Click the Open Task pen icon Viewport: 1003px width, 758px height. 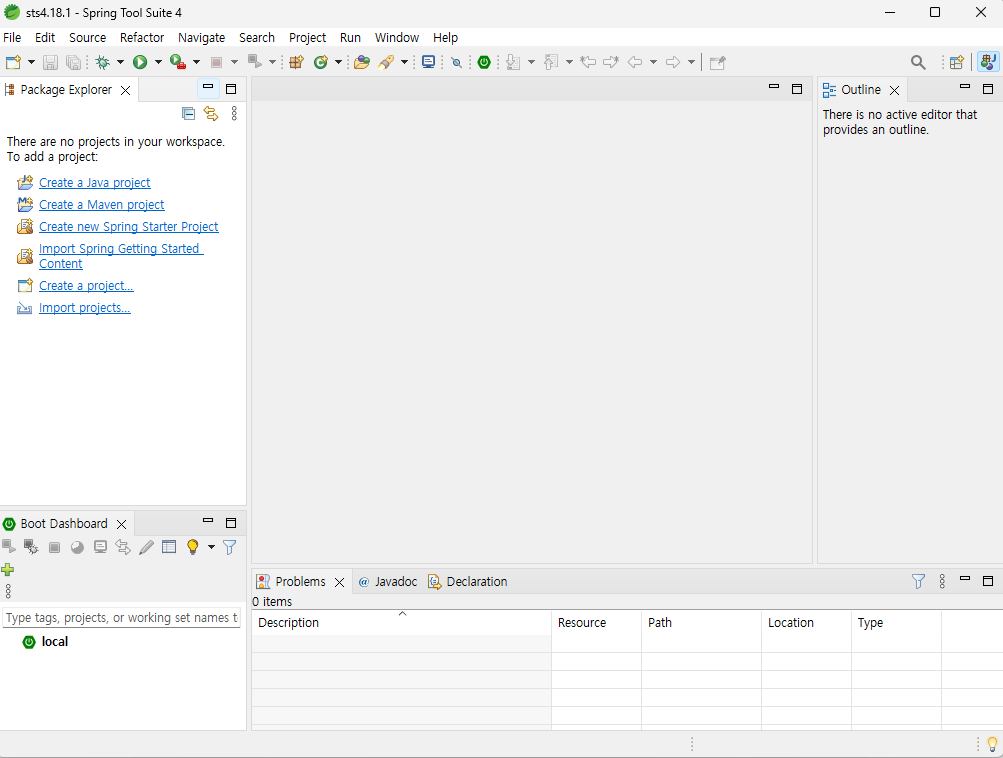tap(386, 62)
